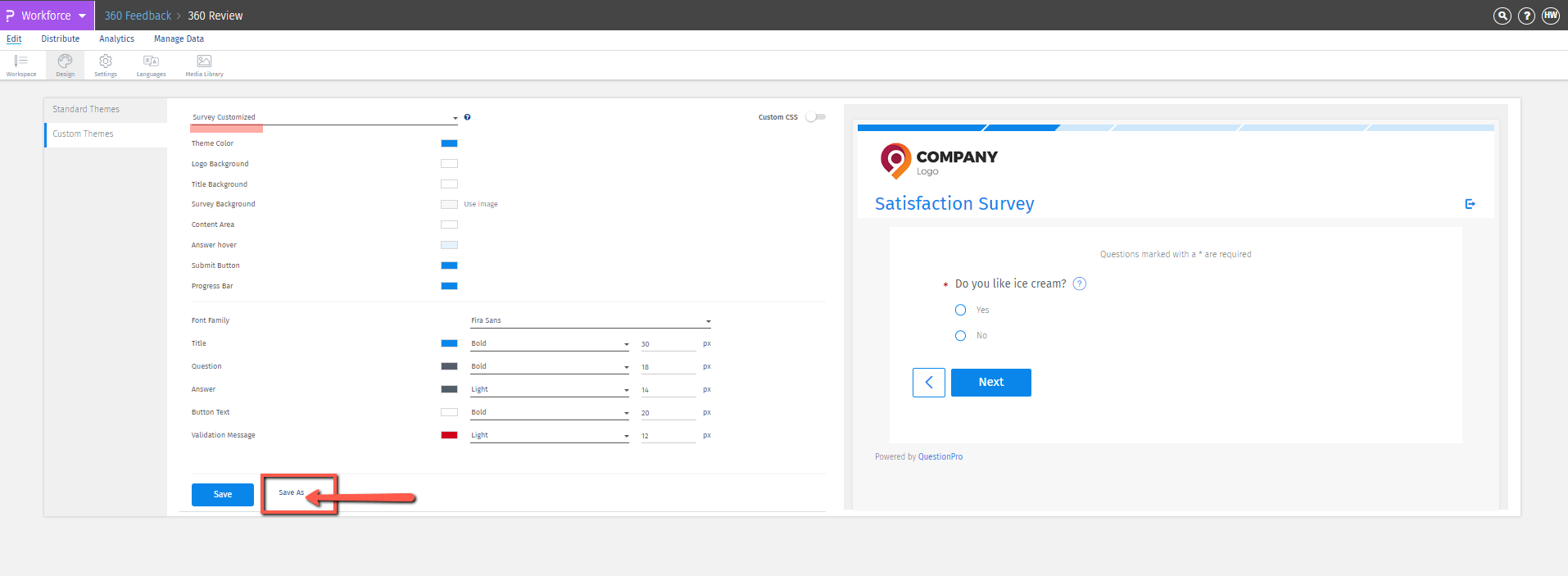1568x576 pixels.
Task: Open the Manage Data menu tab
Action: [179, 39]
